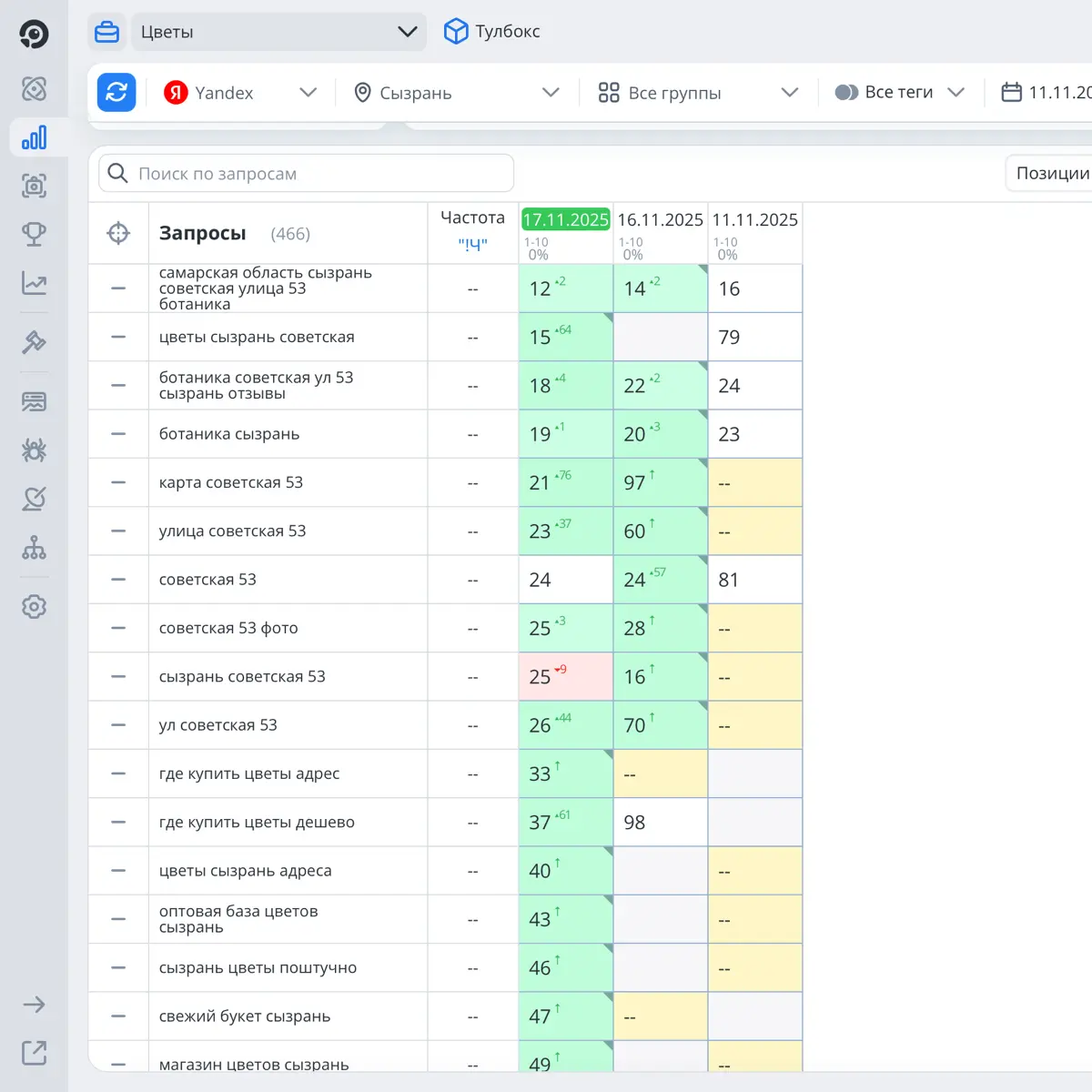This screenshot has height=1092, width=1092.
Task: Open the bar chart positions sidebar icon
Action: 34,137
